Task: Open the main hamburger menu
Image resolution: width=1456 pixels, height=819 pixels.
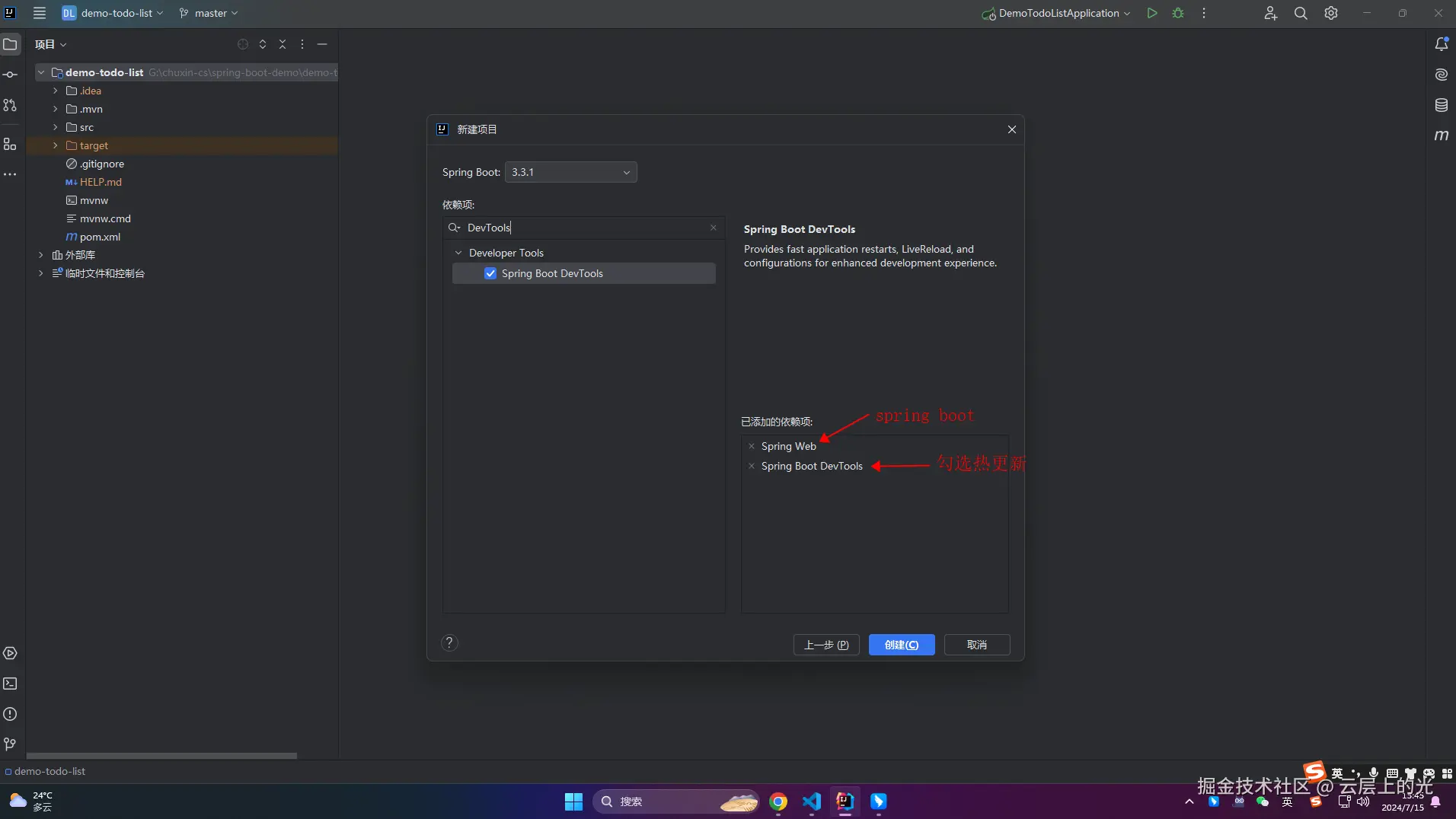Action: (40, 13)
